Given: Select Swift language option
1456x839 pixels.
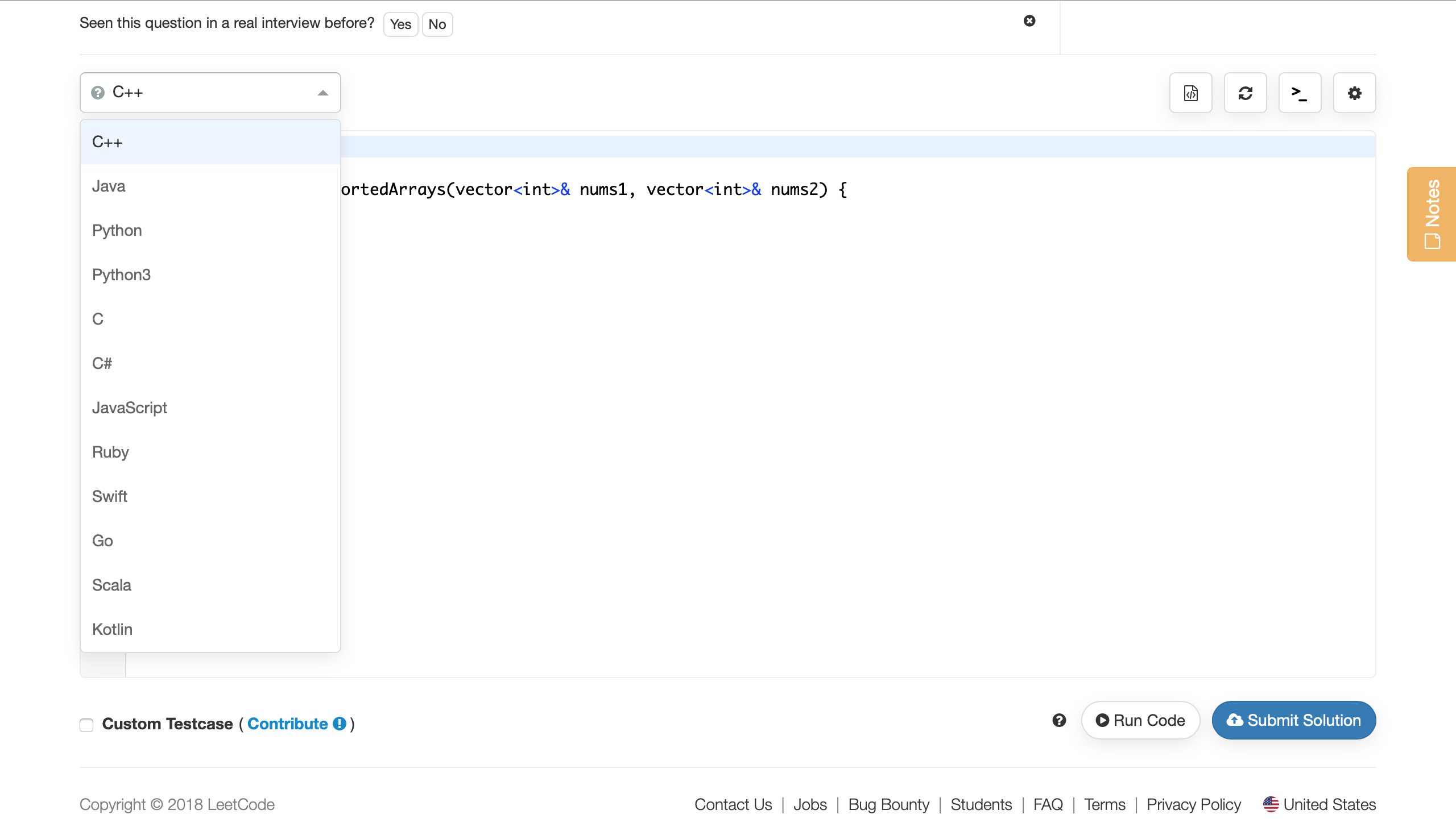Looking at the screenshot, I should (210, 496).
